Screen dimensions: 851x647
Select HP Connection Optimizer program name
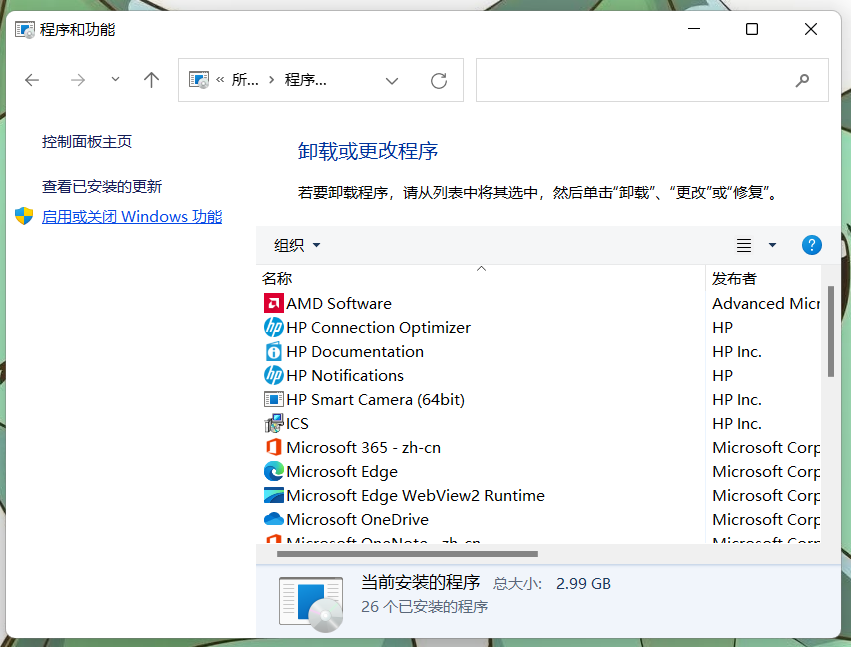378,327
